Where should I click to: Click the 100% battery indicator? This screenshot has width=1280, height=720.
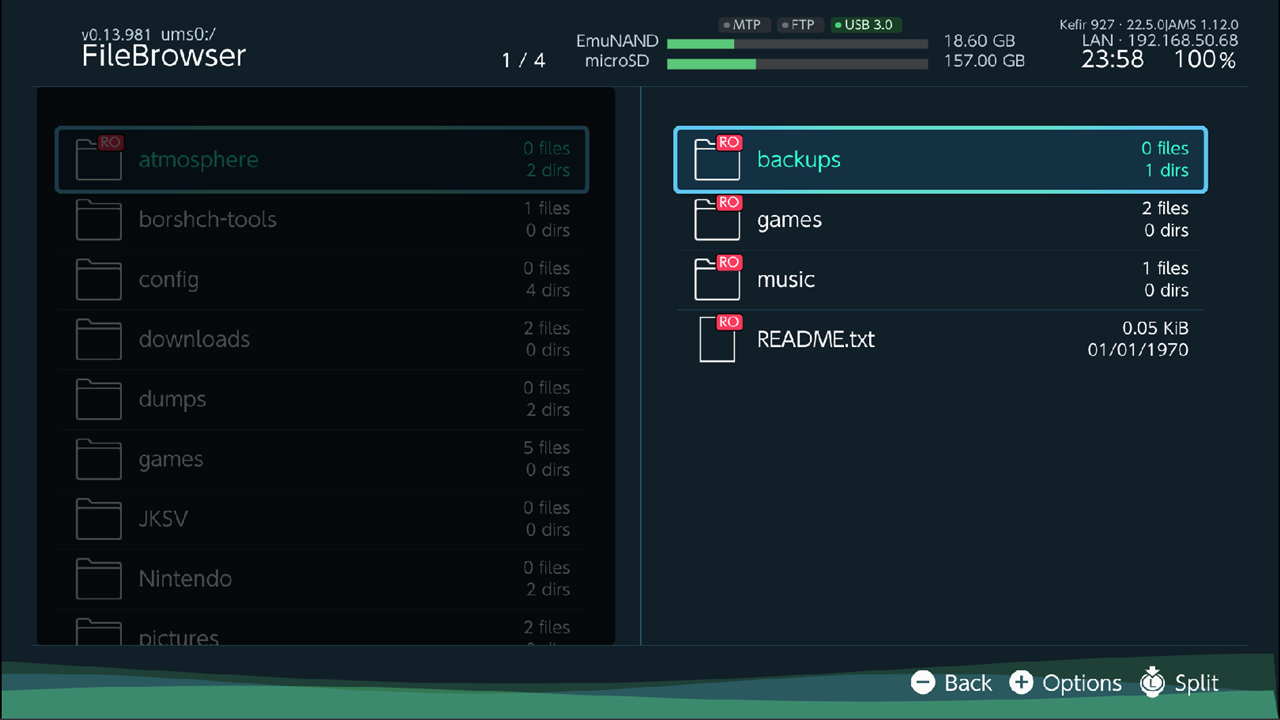tap(1205, 60)
